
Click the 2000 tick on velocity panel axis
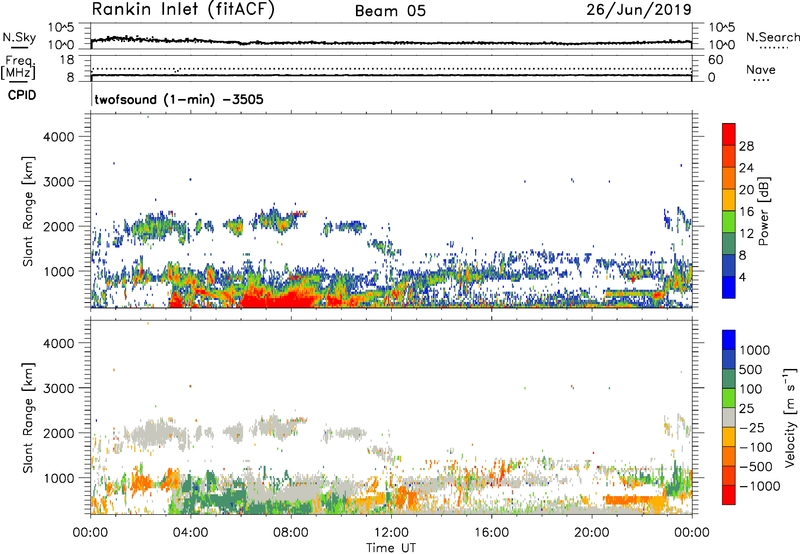pyautogui.click(x=59, y=433)
